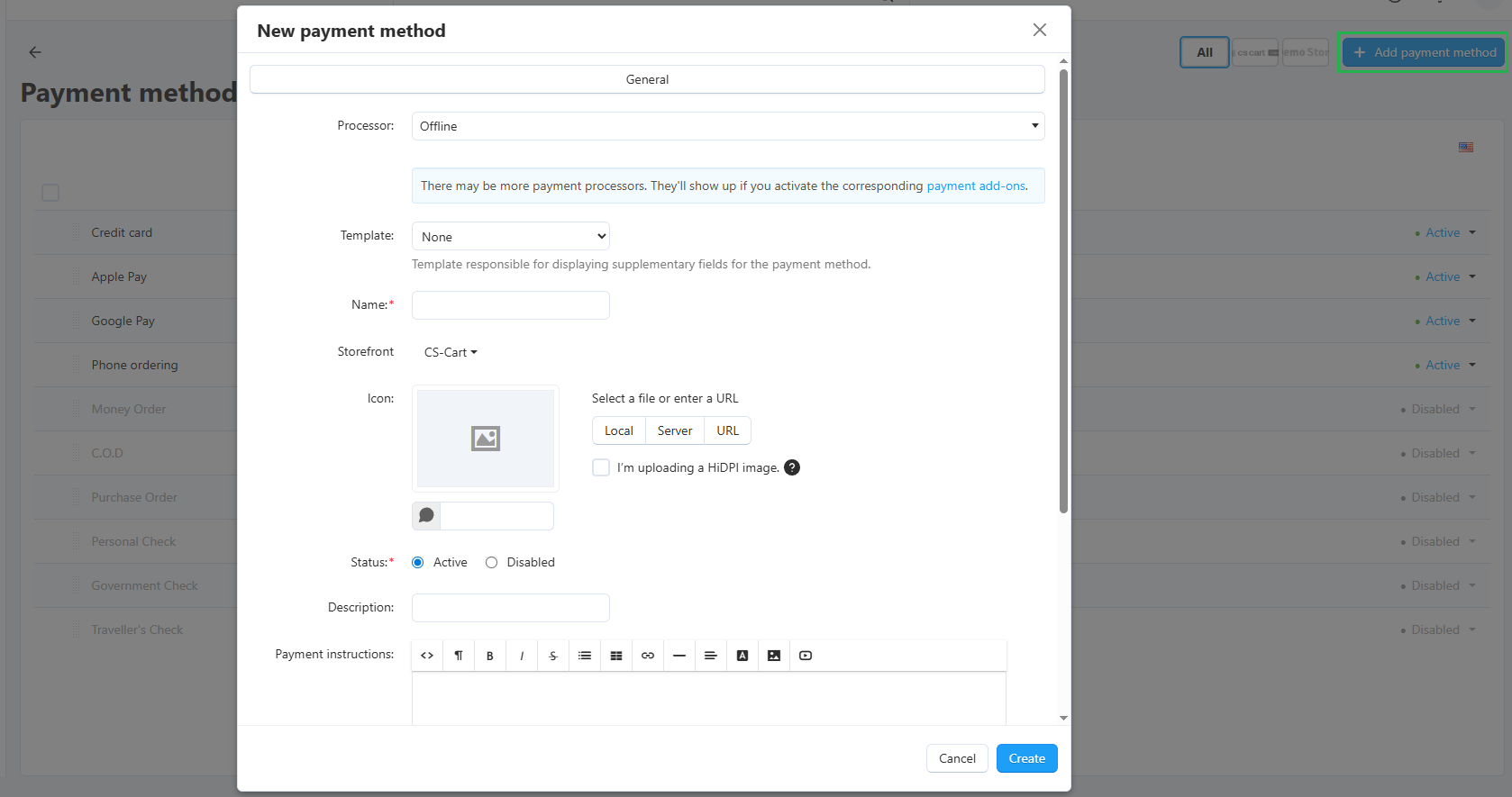Select the Active status radio button

[418, 563]
